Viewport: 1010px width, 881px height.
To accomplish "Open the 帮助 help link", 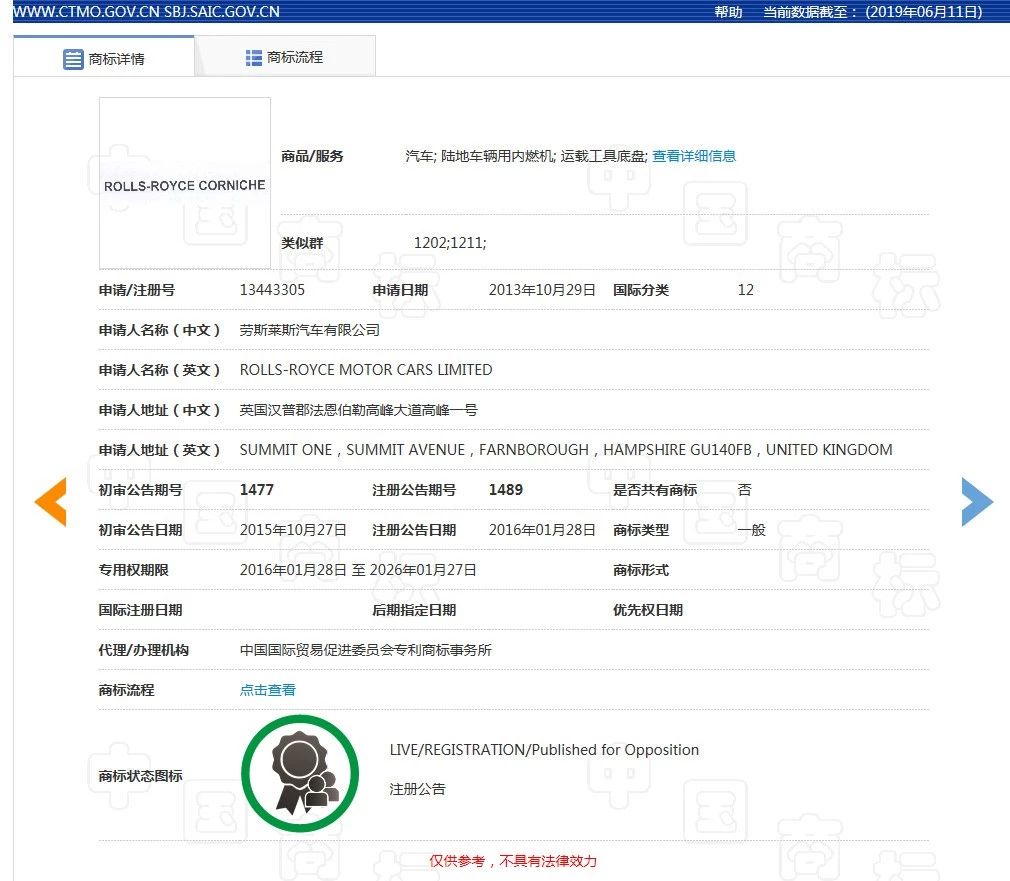I will [729, 12].
